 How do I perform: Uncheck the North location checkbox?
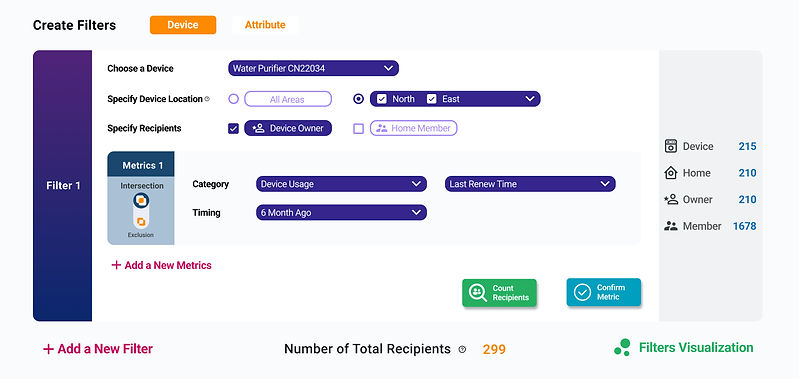tap(382, 99)
